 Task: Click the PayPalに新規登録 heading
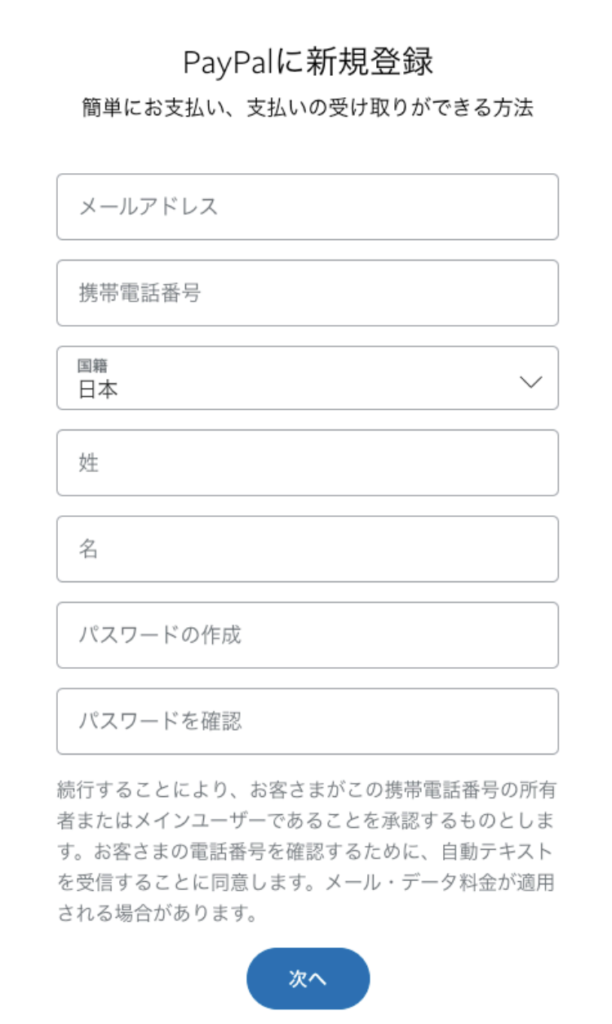point(308,62)
